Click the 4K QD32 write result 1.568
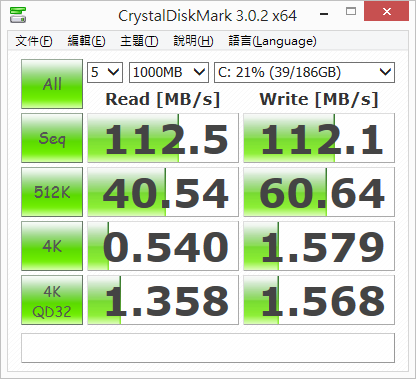 coord(319,300)
